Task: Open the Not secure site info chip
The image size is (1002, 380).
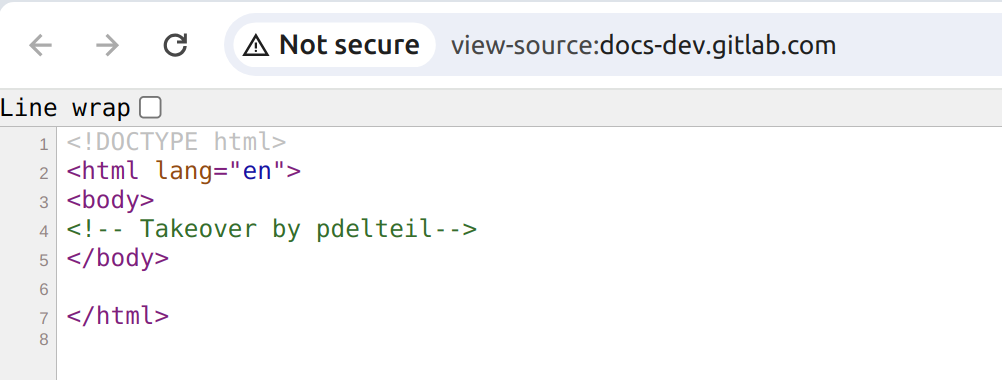Action: [x=335, y=45]
